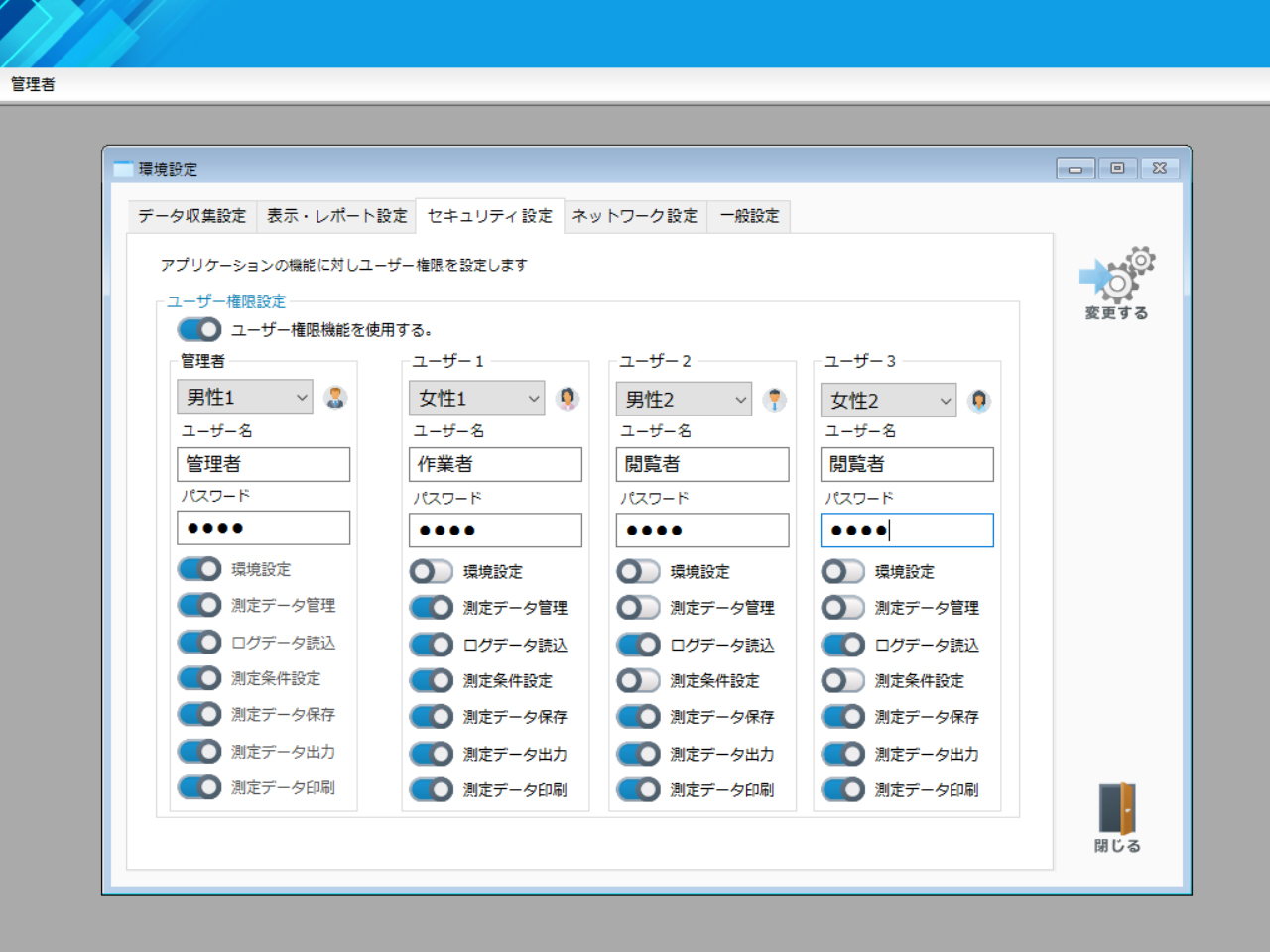Enable 環境設定 permission for ユーザー1
The height and width of the screenshot is (952, 1270).
pyautogui.click(x=432, y=571)
